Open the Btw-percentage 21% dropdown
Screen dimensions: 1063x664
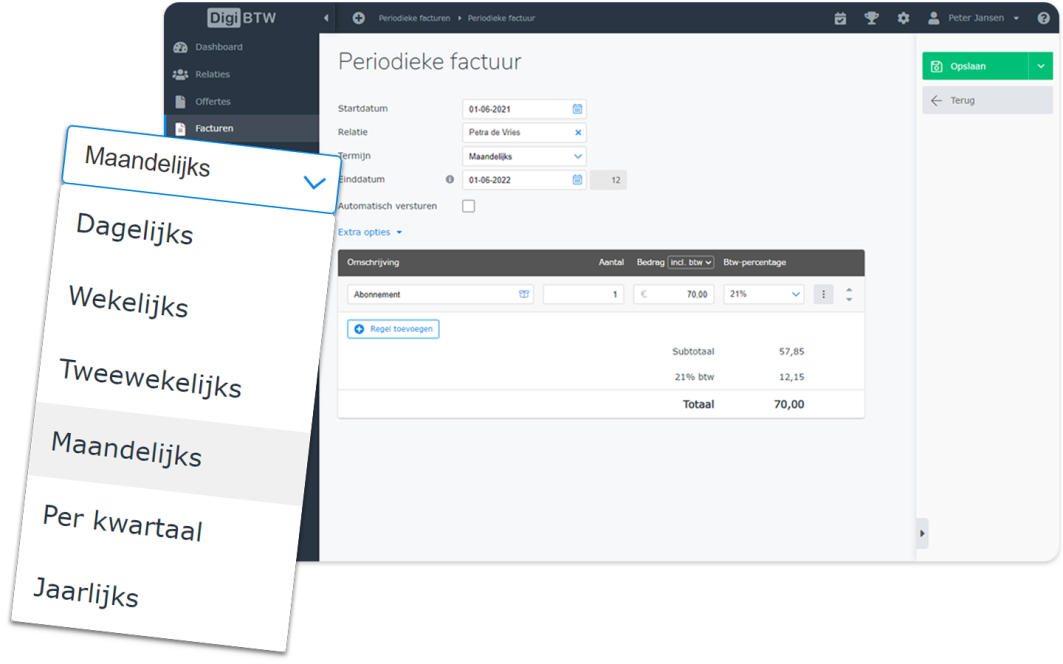coord(764,294)
